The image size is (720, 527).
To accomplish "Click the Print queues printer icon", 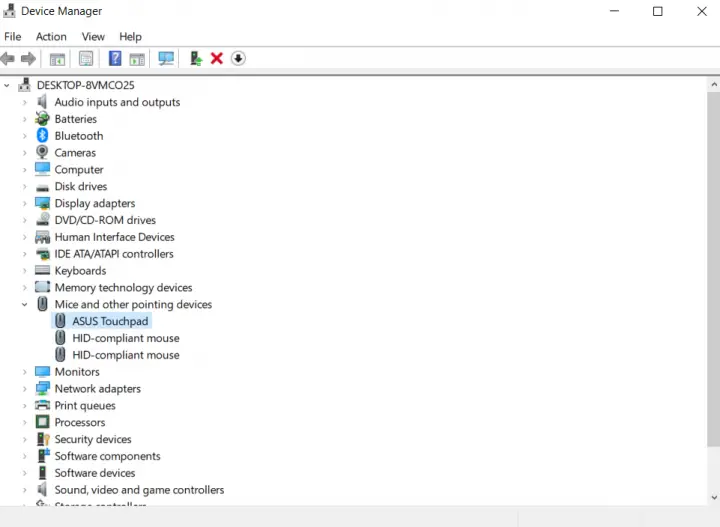I will [42, 405].
